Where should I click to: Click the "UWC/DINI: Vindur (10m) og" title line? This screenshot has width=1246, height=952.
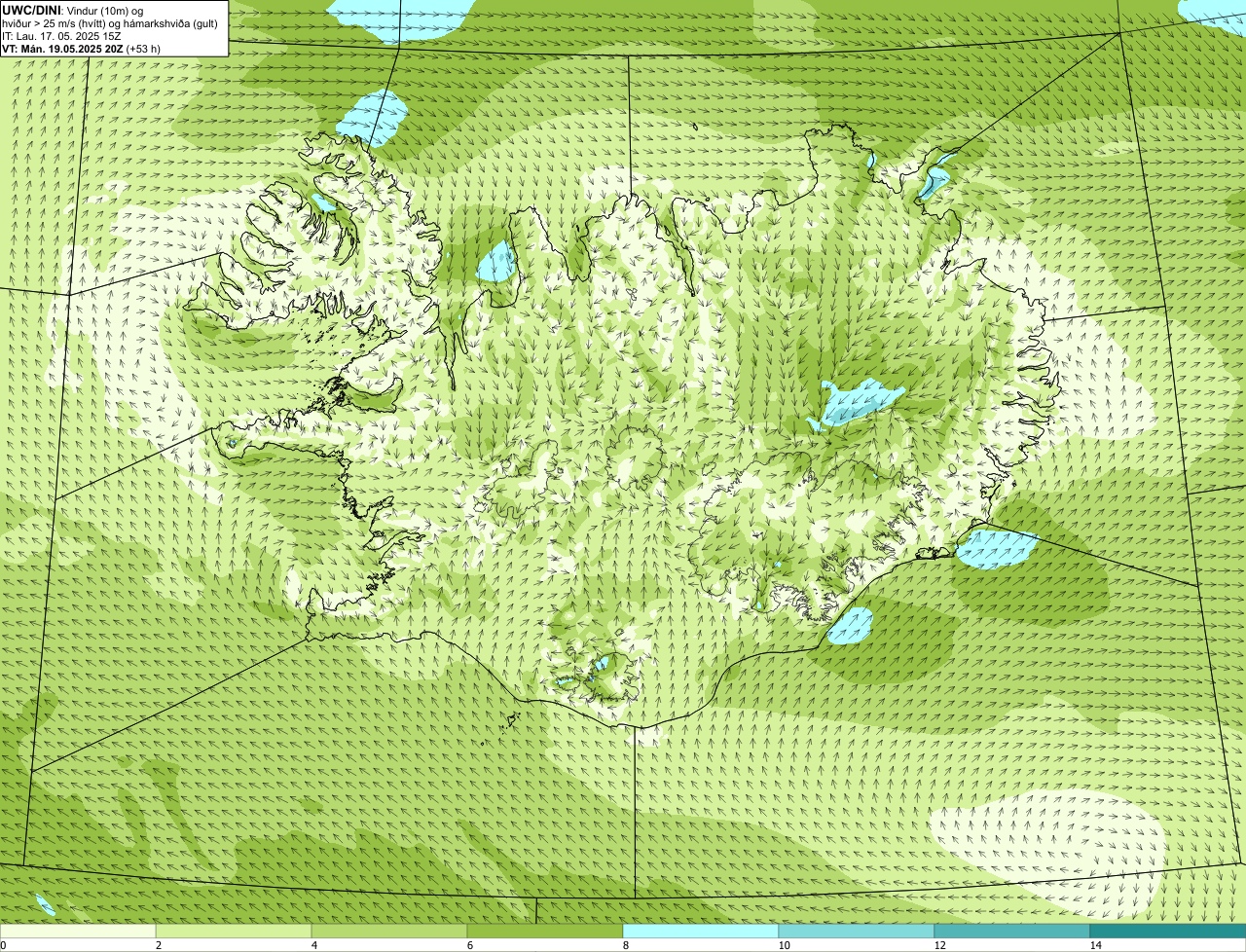pos(73,10)
